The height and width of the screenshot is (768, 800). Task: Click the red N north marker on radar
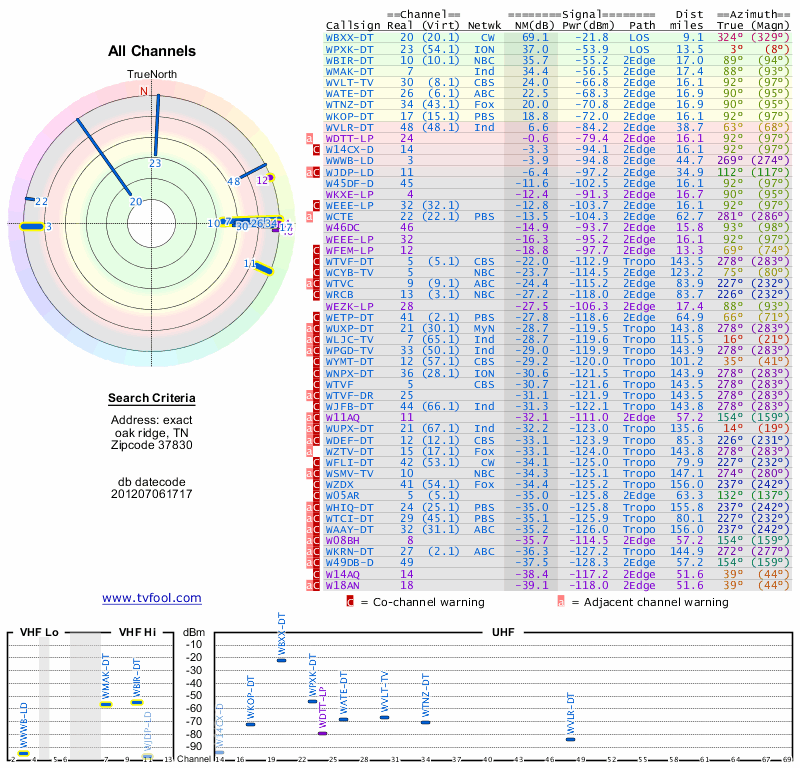(144, 91)
